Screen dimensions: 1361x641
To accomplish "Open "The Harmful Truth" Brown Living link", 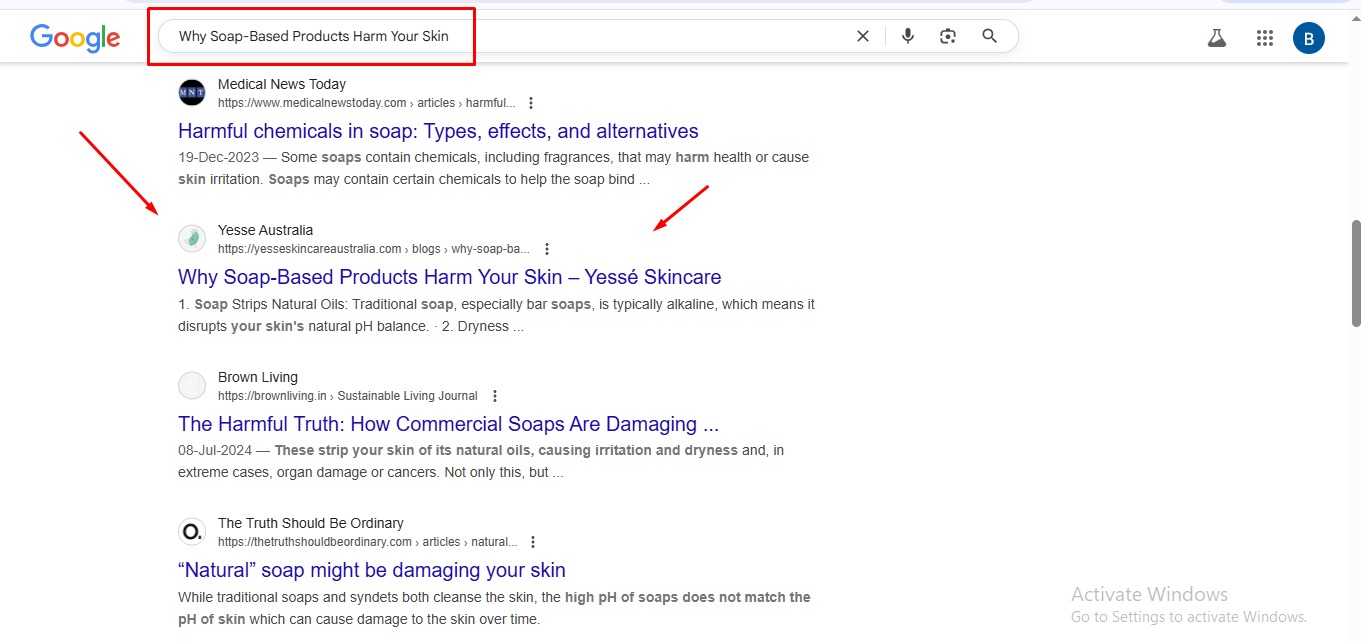I will click(448, 424).
